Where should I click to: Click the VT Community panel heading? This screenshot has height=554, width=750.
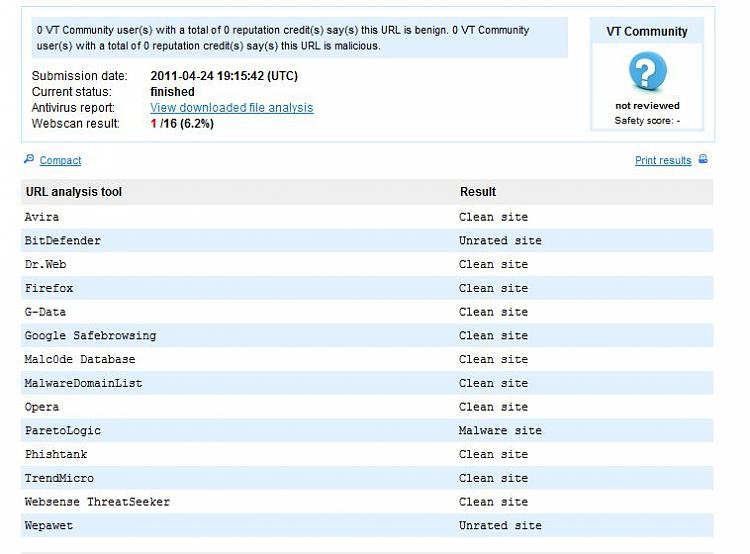[647, 32]
